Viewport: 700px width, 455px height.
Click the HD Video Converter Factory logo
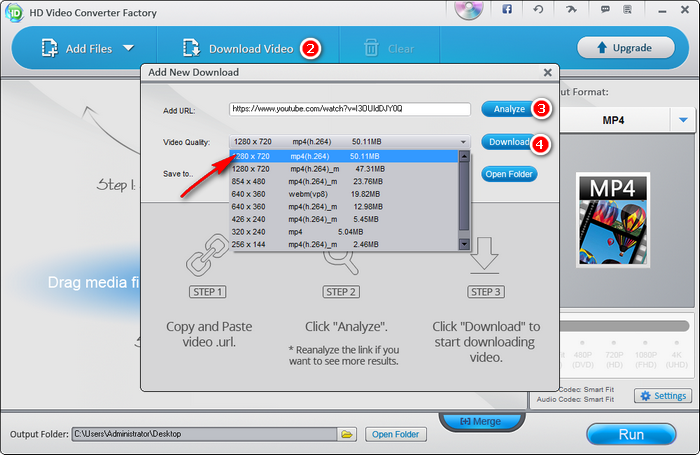tap(14, 13)
